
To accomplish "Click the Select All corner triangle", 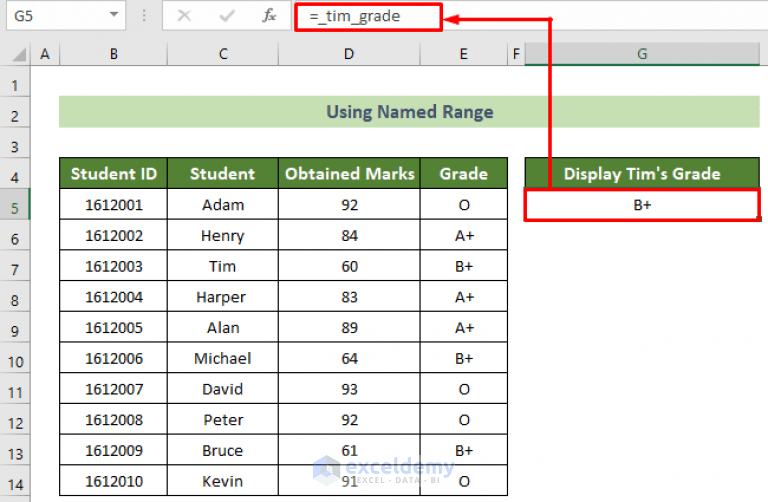I will (19, 54).
